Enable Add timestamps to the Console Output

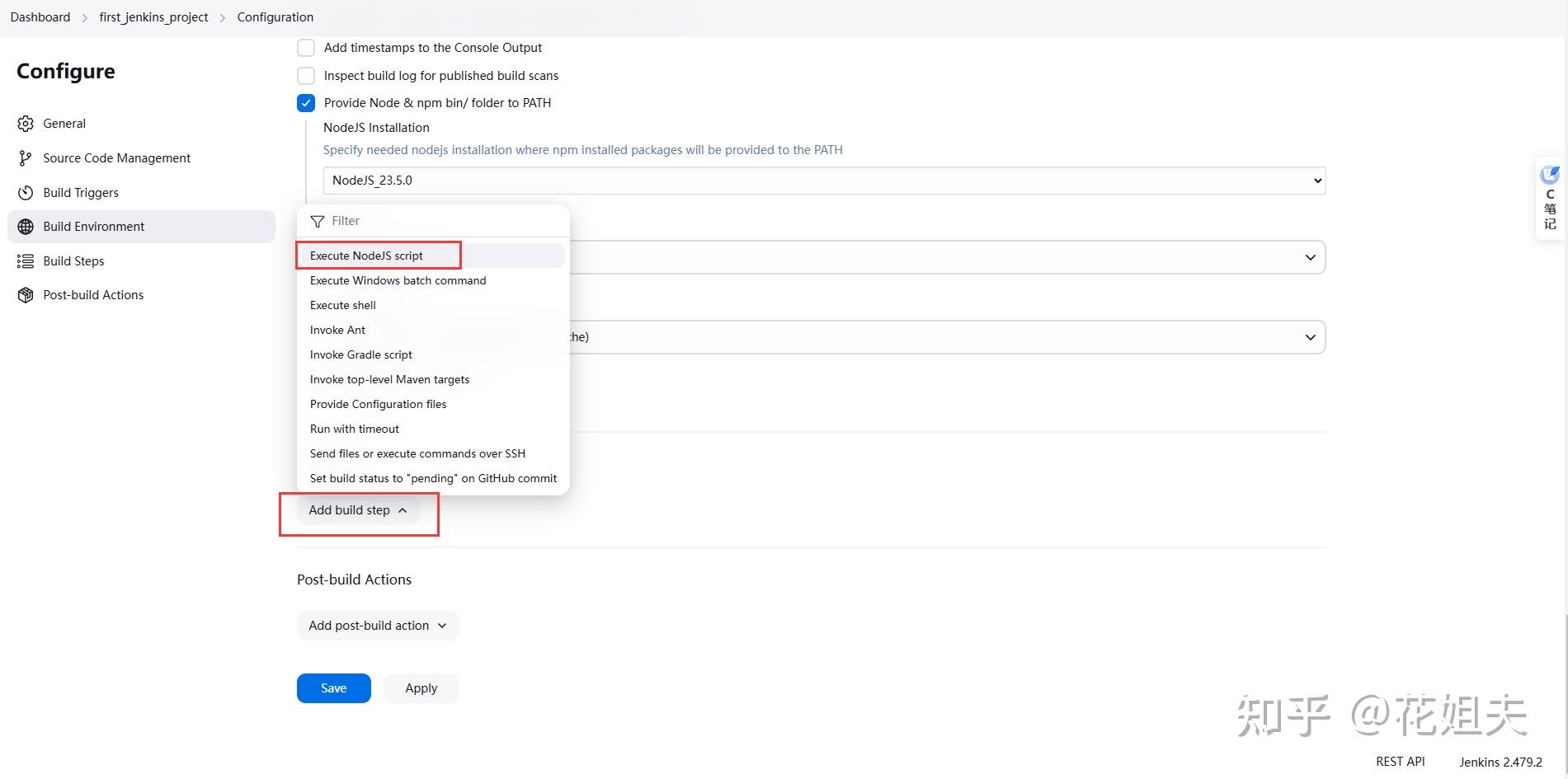point(306,47)
